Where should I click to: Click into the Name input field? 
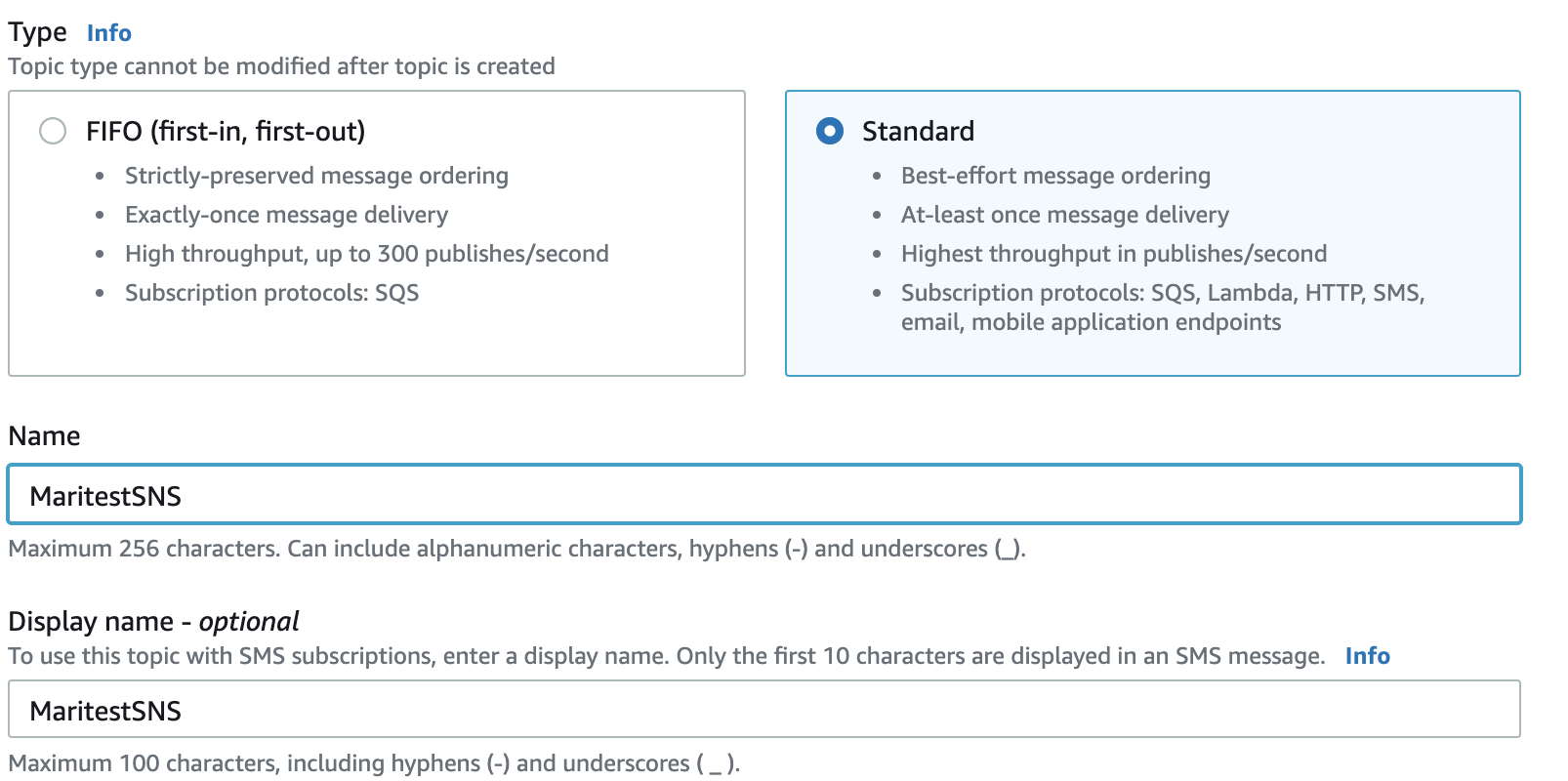pyautogui.click(x=763, y=495)
